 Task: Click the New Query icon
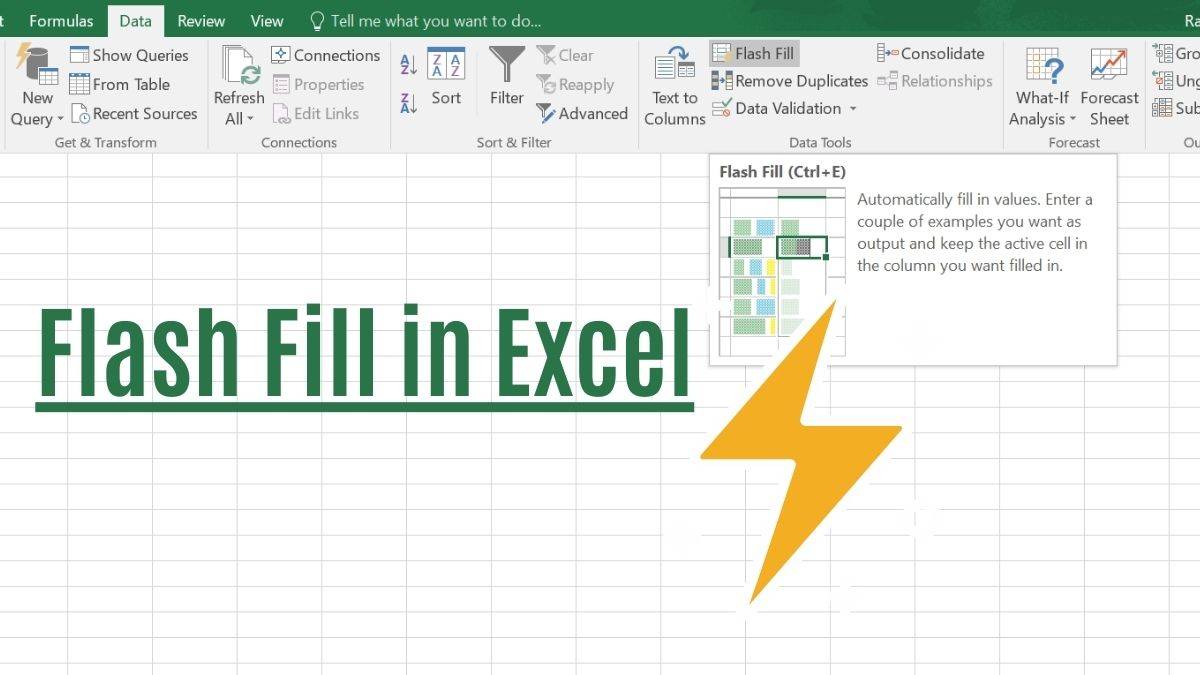(x=37, y=64)
